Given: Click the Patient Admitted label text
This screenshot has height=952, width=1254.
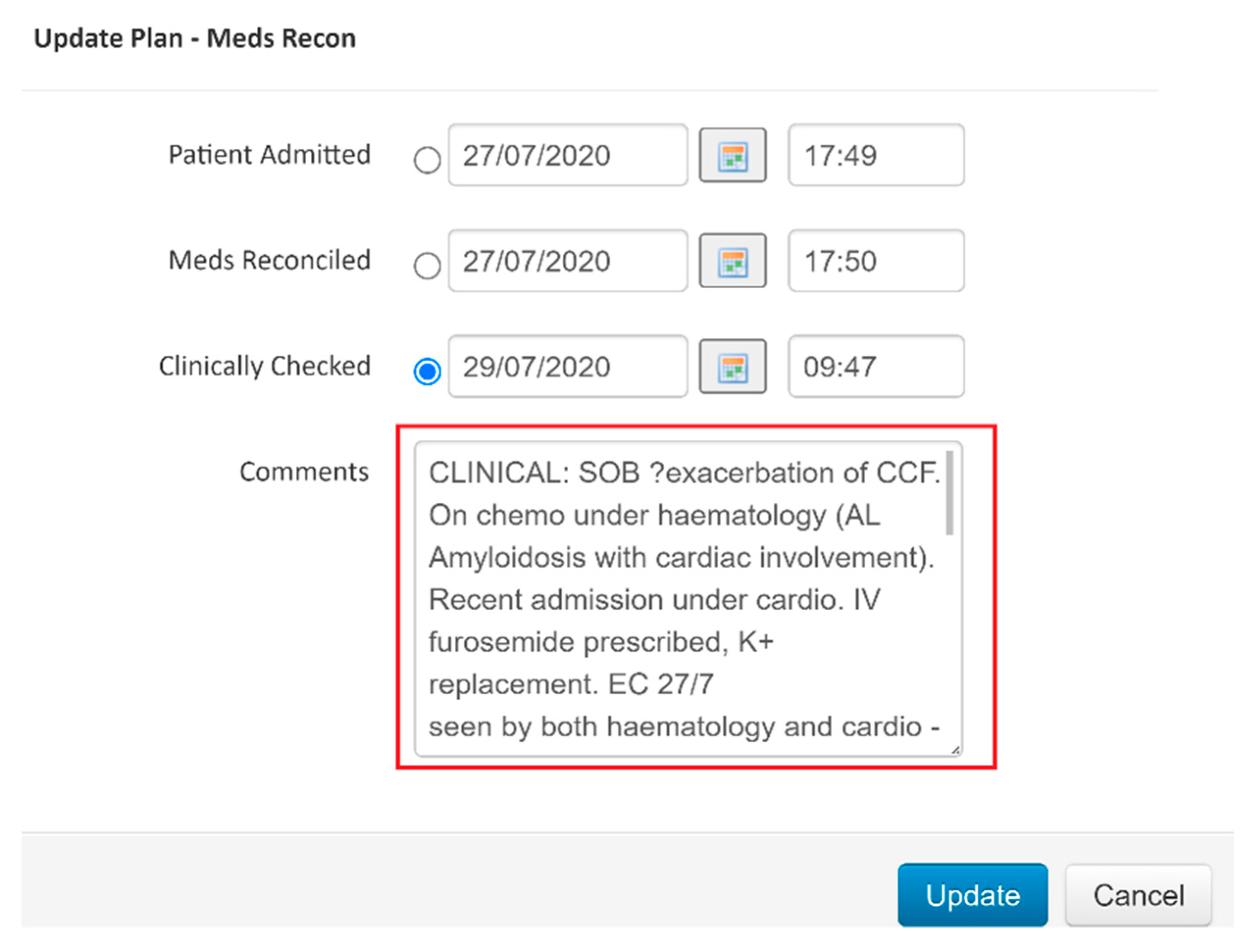Looking at the screenshot, I should [269, 154].
